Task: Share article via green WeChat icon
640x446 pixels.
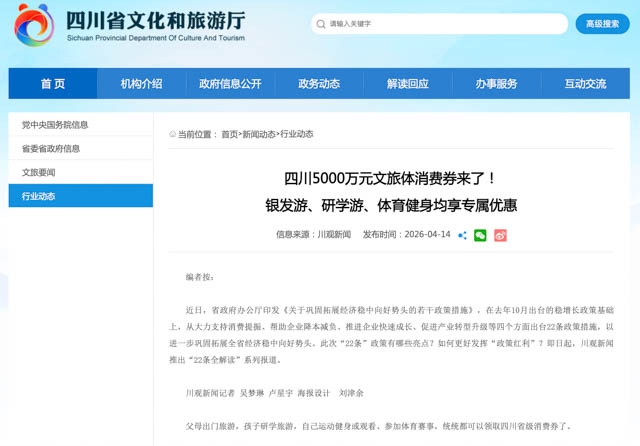Action: (x=480, y=235)
